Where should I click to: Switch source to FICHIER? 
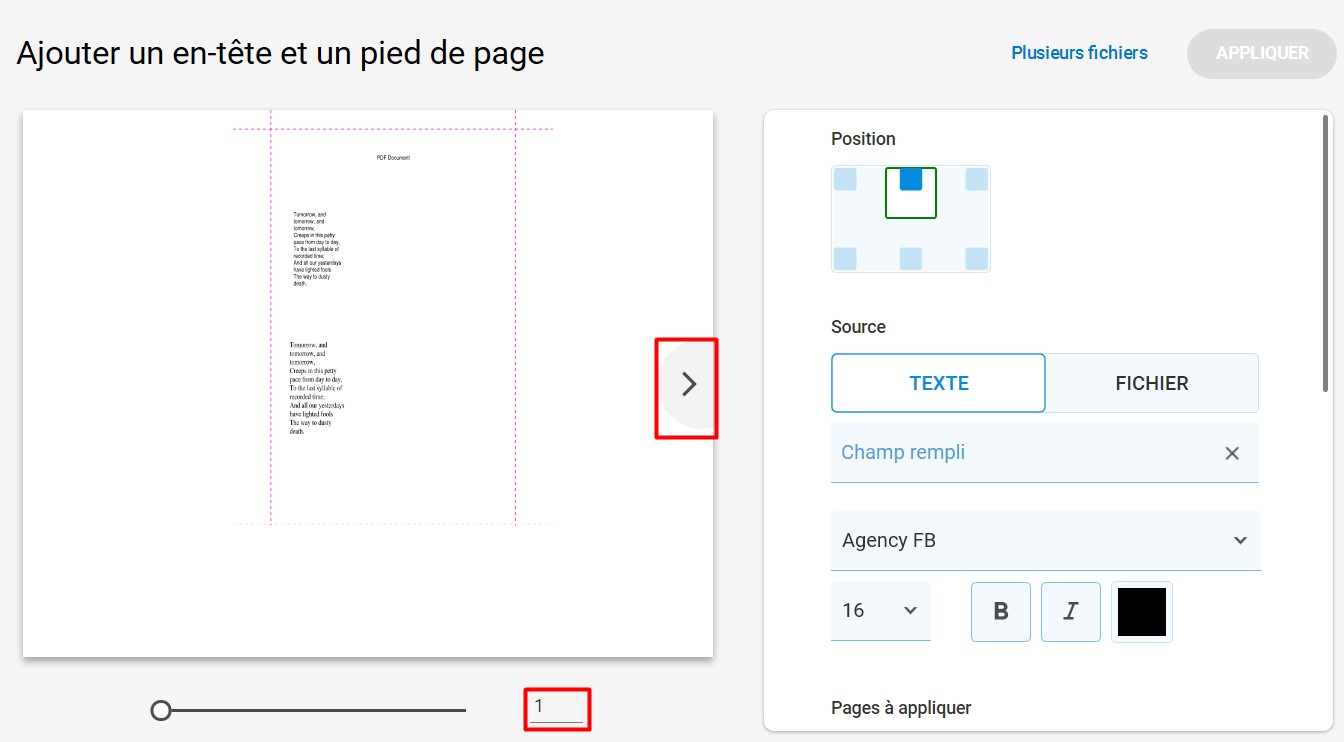[x=1152, y=383]
